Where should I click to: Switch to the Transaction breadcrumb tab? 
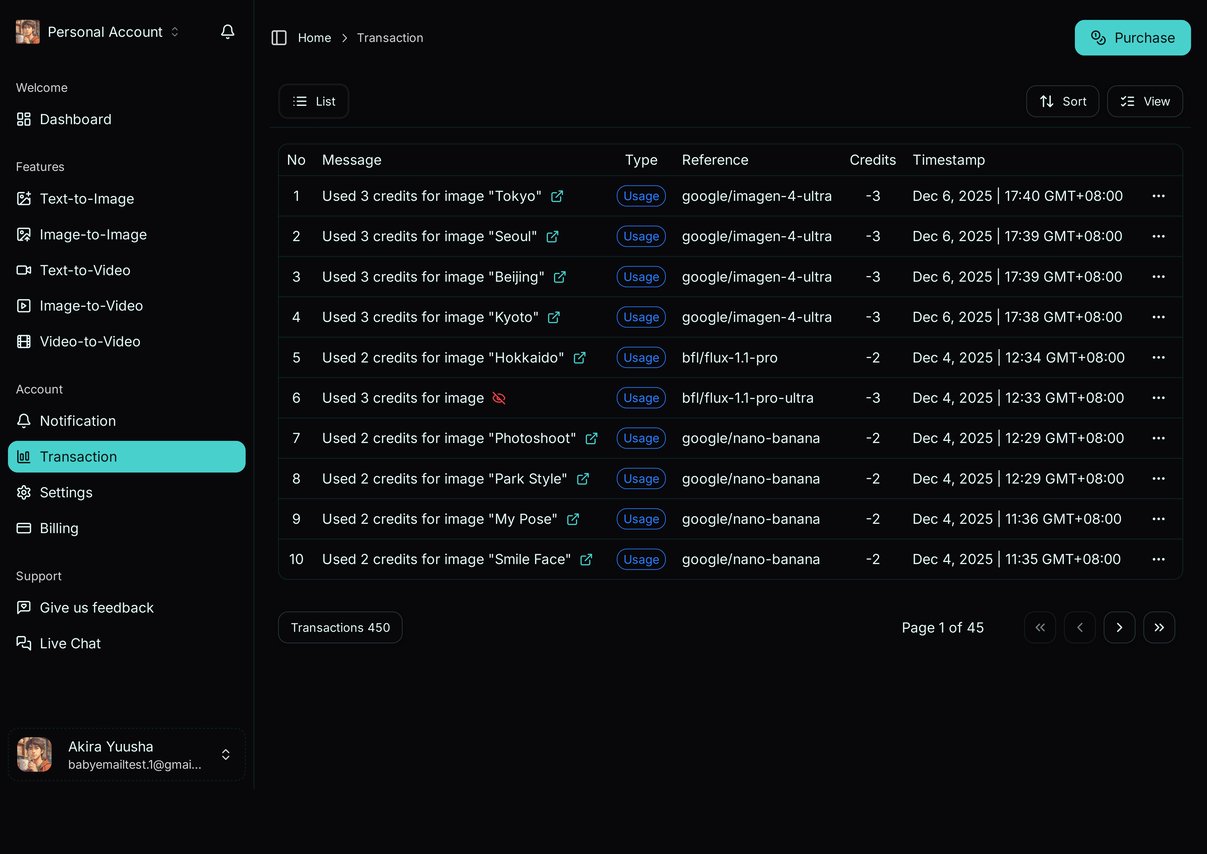pos(390,37)
